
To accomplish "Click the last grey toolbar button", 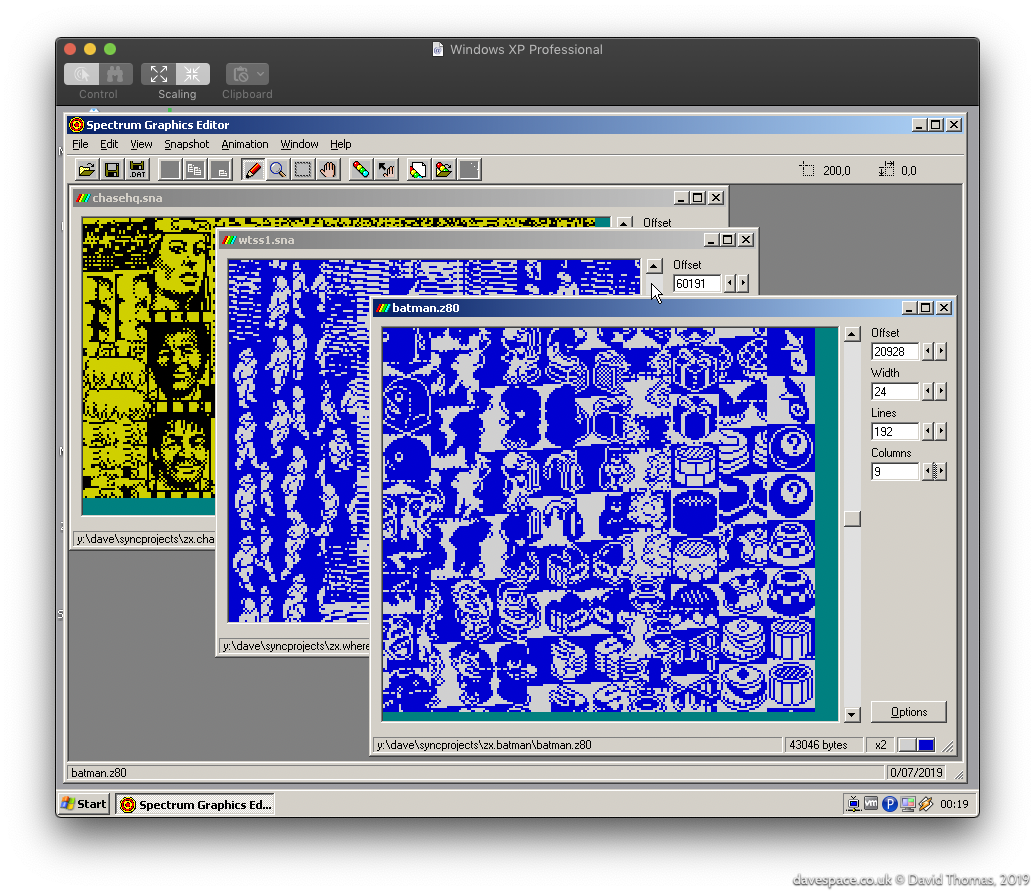I will pyautogui.click(x=469, y=170).
